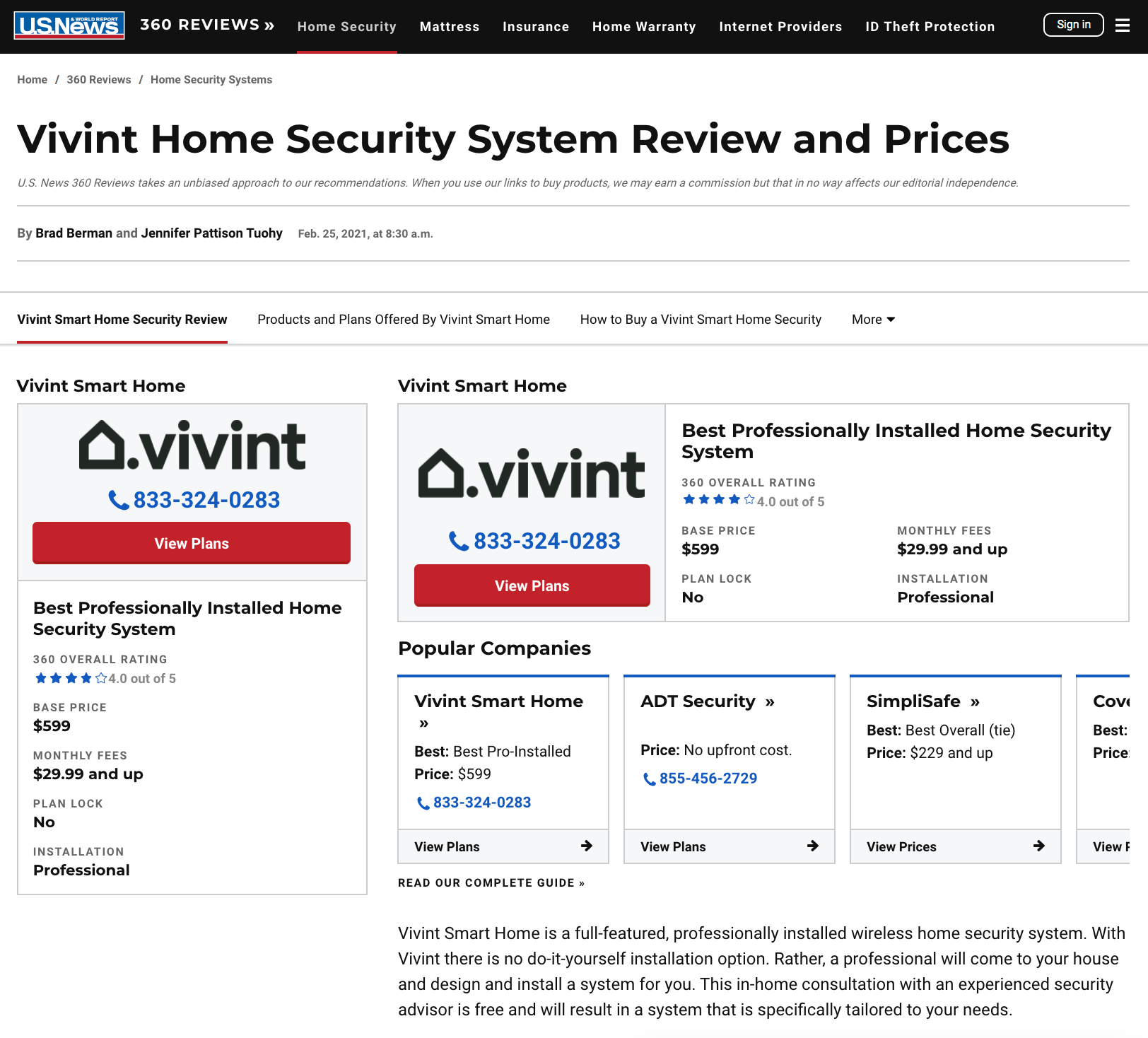Open 360 Reviews in the top bar
The image size is (1148, 1038).
tap(207, 25)
